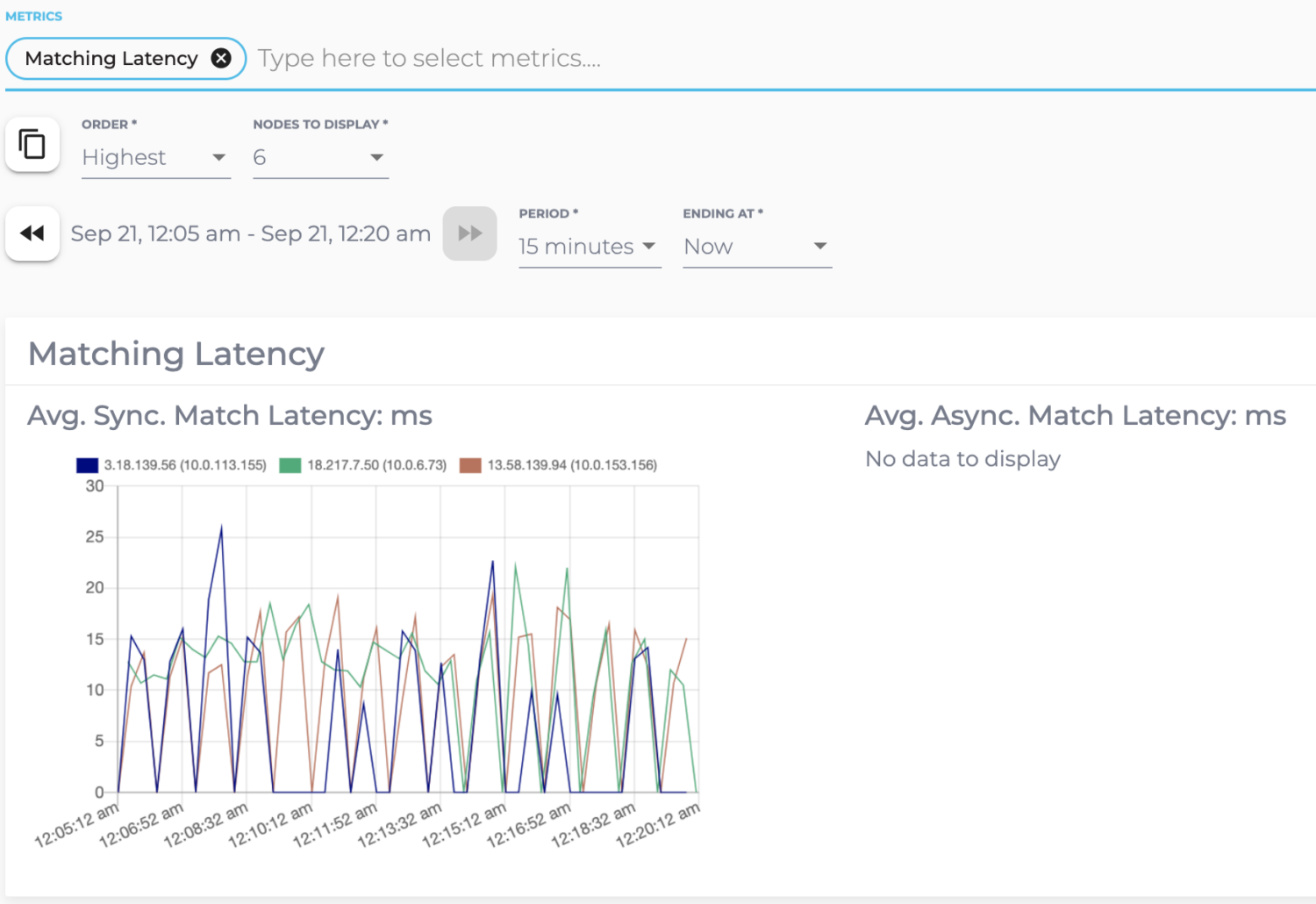This screenshot has width=1316, height=904.
Task: Click the METRICS section label
Action: click(33, 16)
